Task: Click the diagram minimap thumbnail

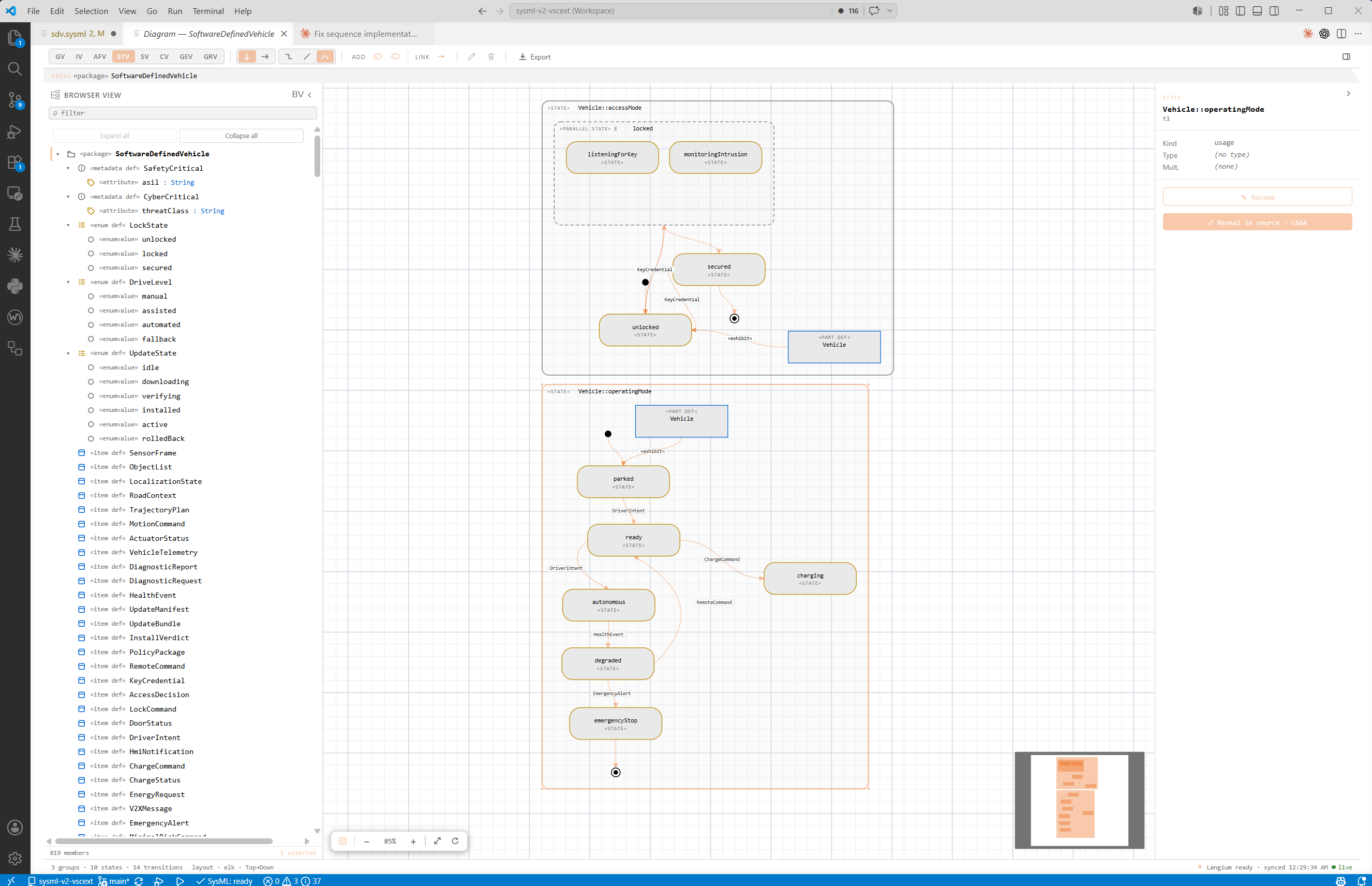Action: point(1079,800)
